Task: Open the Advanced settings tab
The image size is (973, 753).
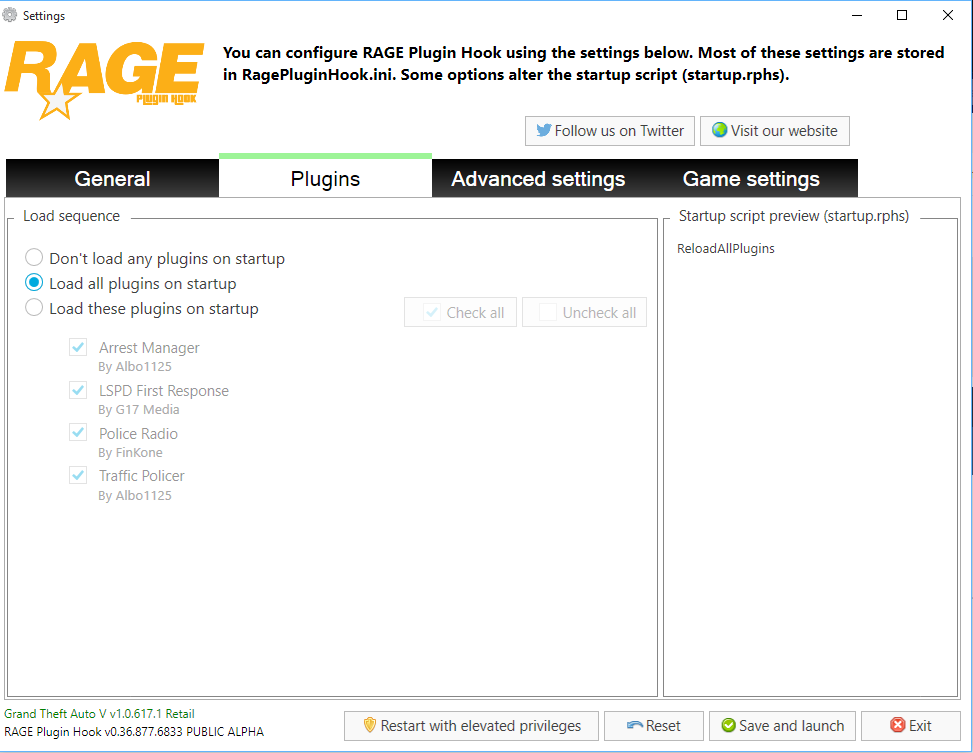Action: (x=538, y=179)
